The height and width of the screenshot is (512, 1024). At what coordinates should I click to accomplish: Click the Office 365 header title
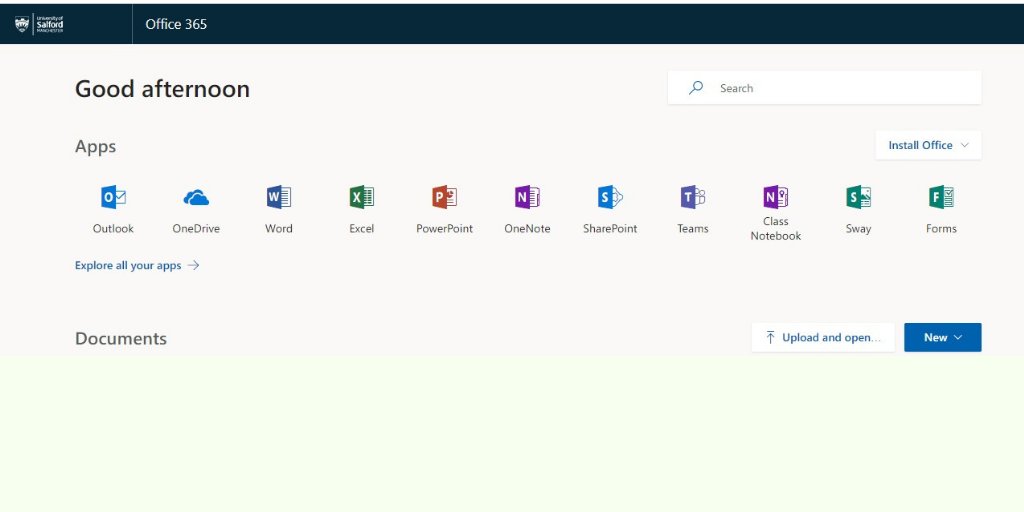(176, 24)
